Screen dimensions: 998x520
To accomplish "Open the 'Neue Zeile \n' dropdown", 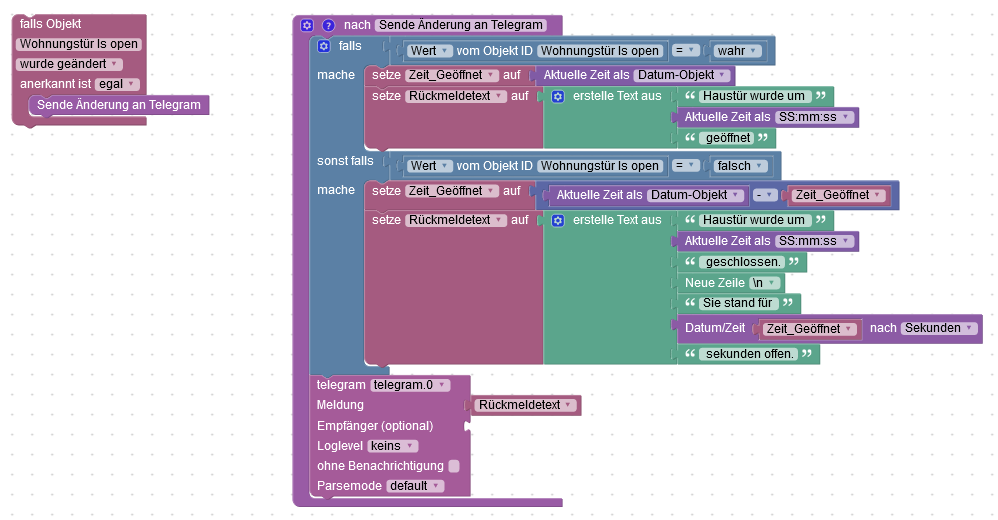I will click(x=764, y=283).
